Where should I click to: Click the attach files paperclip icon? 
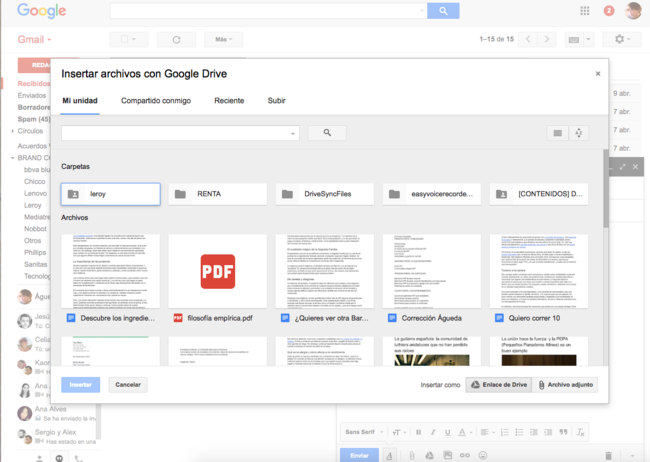pyautogui.click(x=412, y=455)
